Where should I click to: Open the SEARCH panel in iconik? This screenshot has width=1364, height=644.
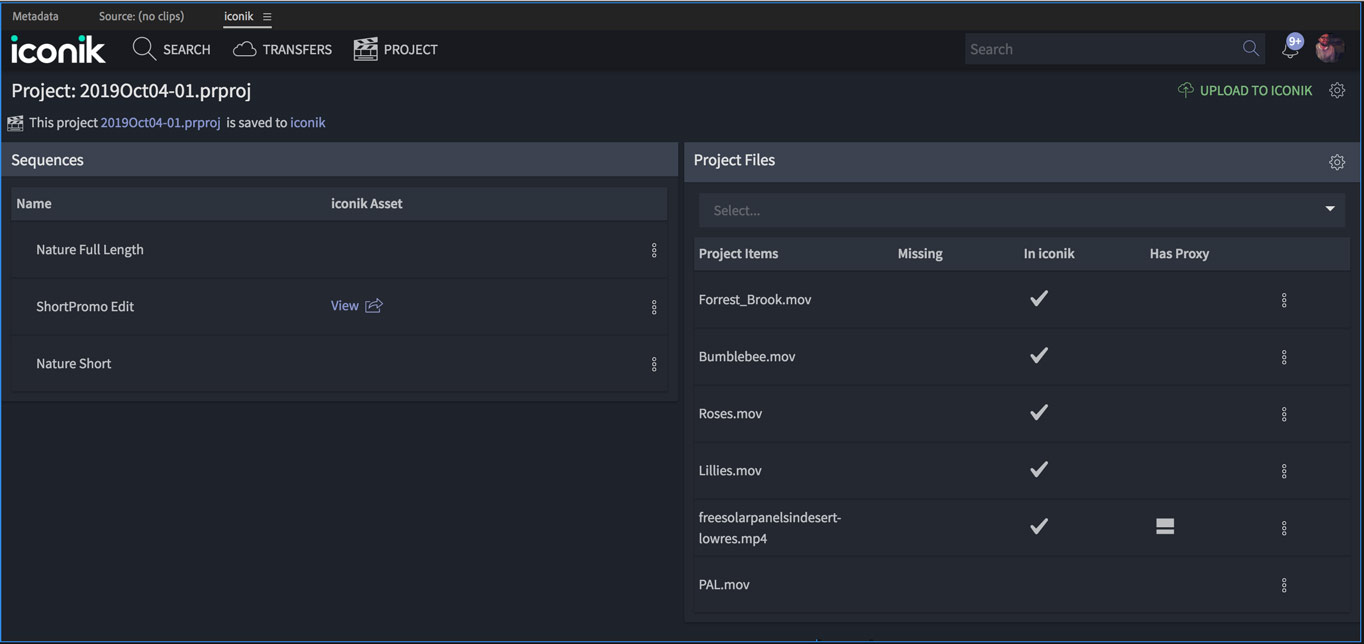pyautogui.click(x=172, y=48)
